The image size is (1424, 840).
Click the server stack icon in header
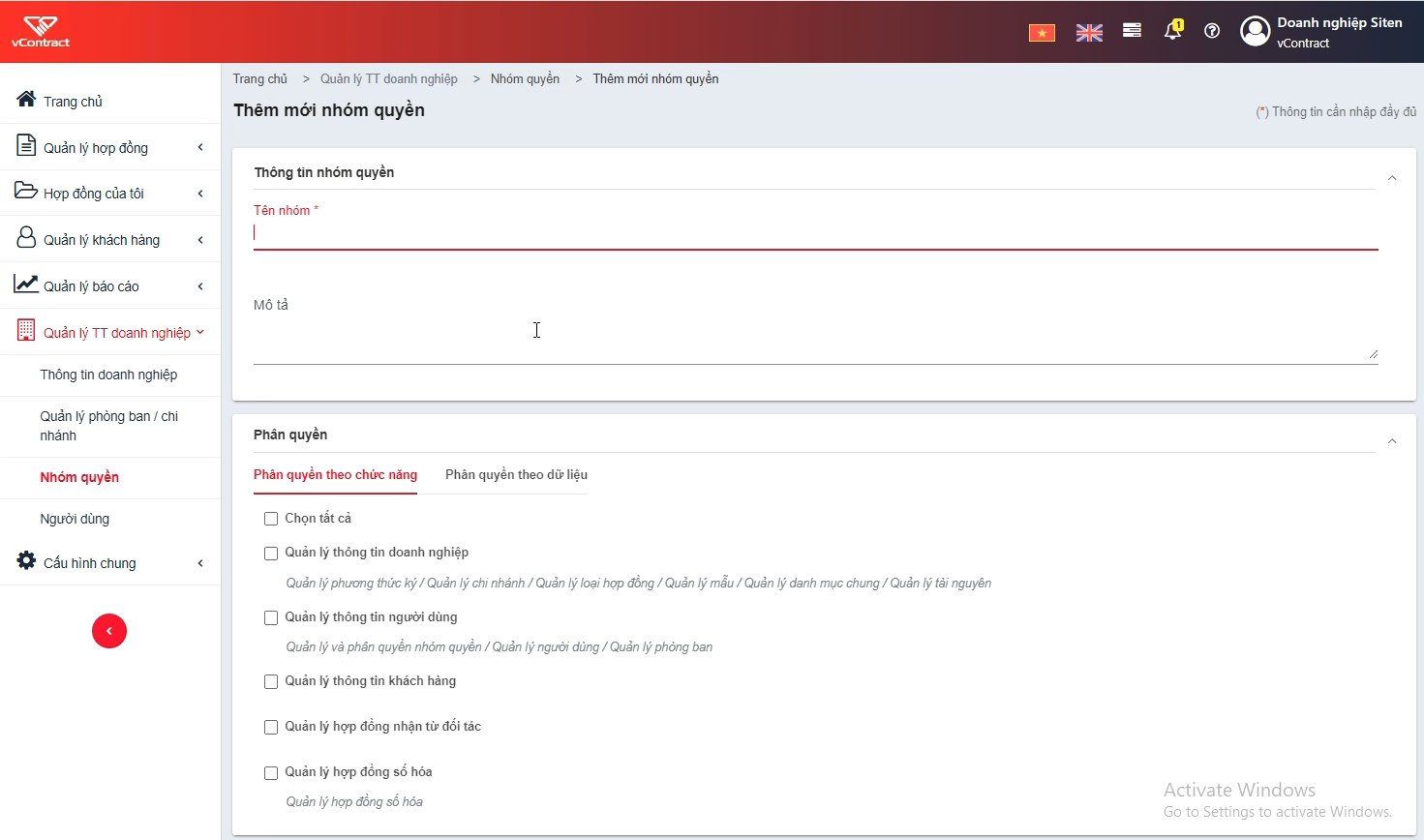(x=1132, y=31)
